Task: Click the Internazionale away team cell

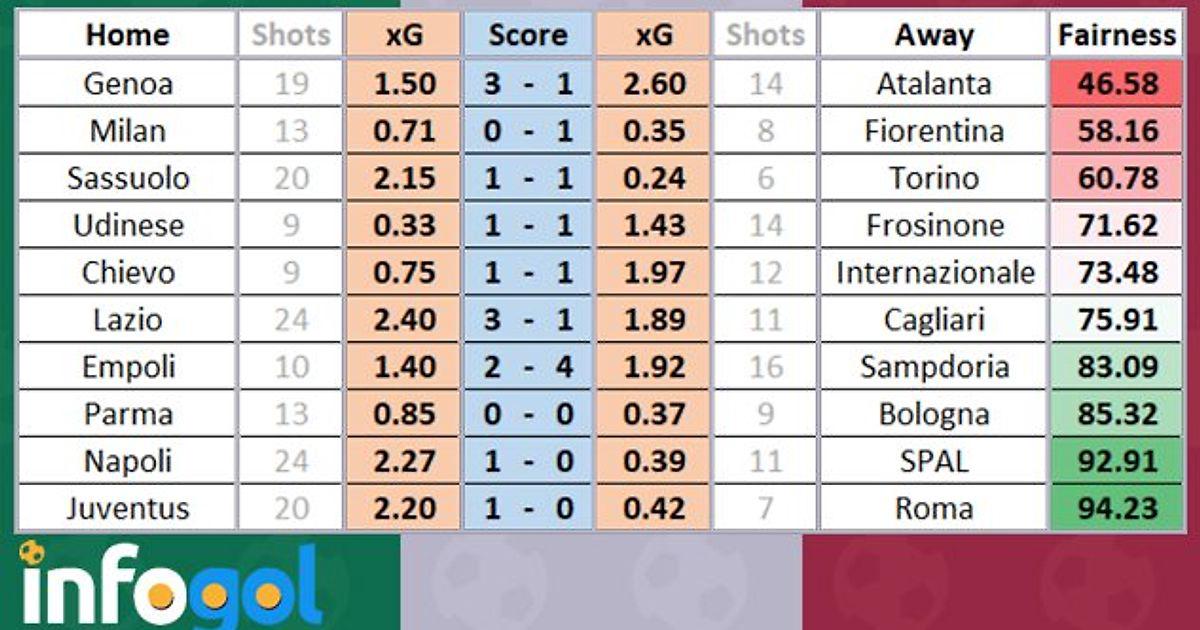Action: pos(934,272)
